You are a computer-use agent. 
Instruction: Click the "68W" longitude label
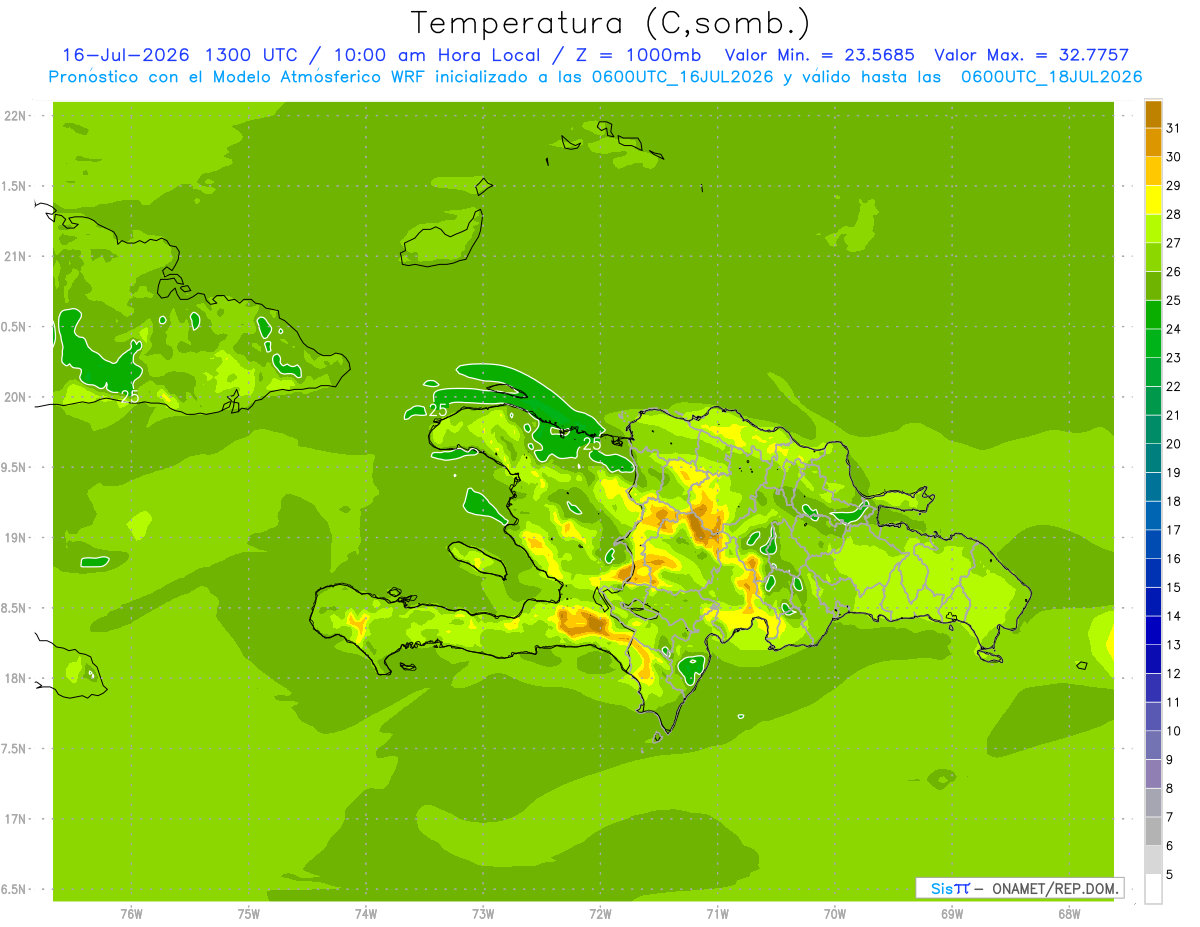[1069, 915]
